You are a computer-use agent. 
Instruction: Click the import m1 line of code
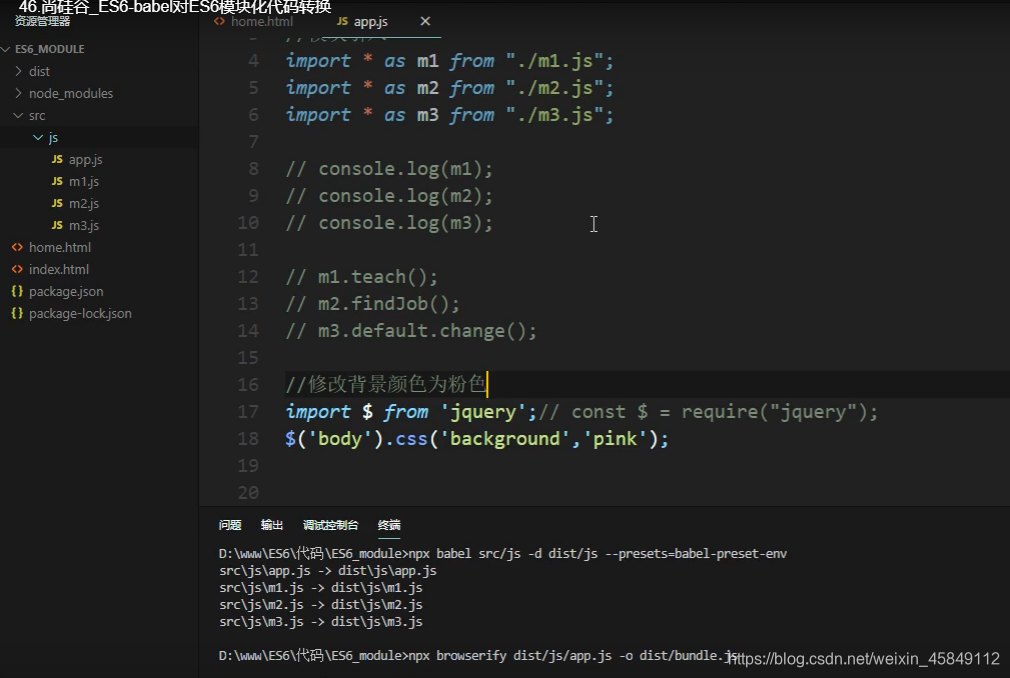[x=450, y=61]
